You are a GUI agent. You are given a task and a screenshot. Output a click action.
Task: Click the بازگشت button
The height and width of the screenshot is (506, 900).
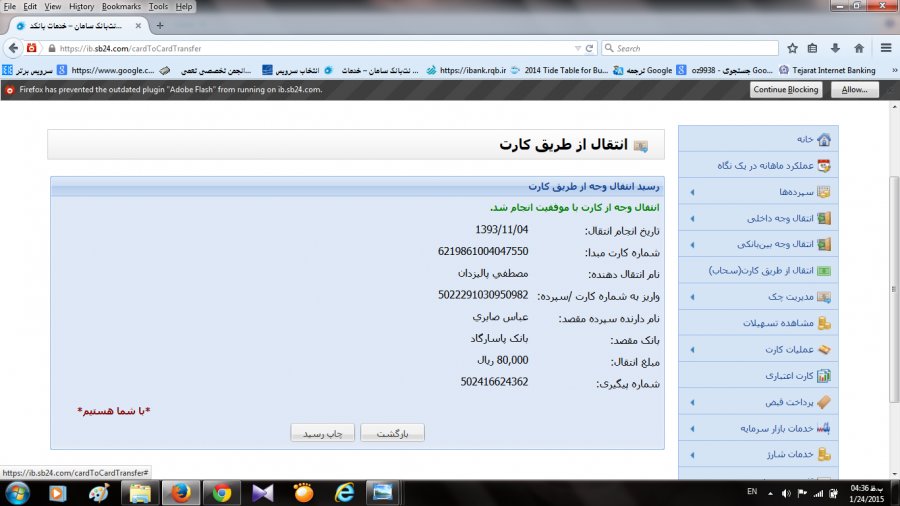pos(392,433)
